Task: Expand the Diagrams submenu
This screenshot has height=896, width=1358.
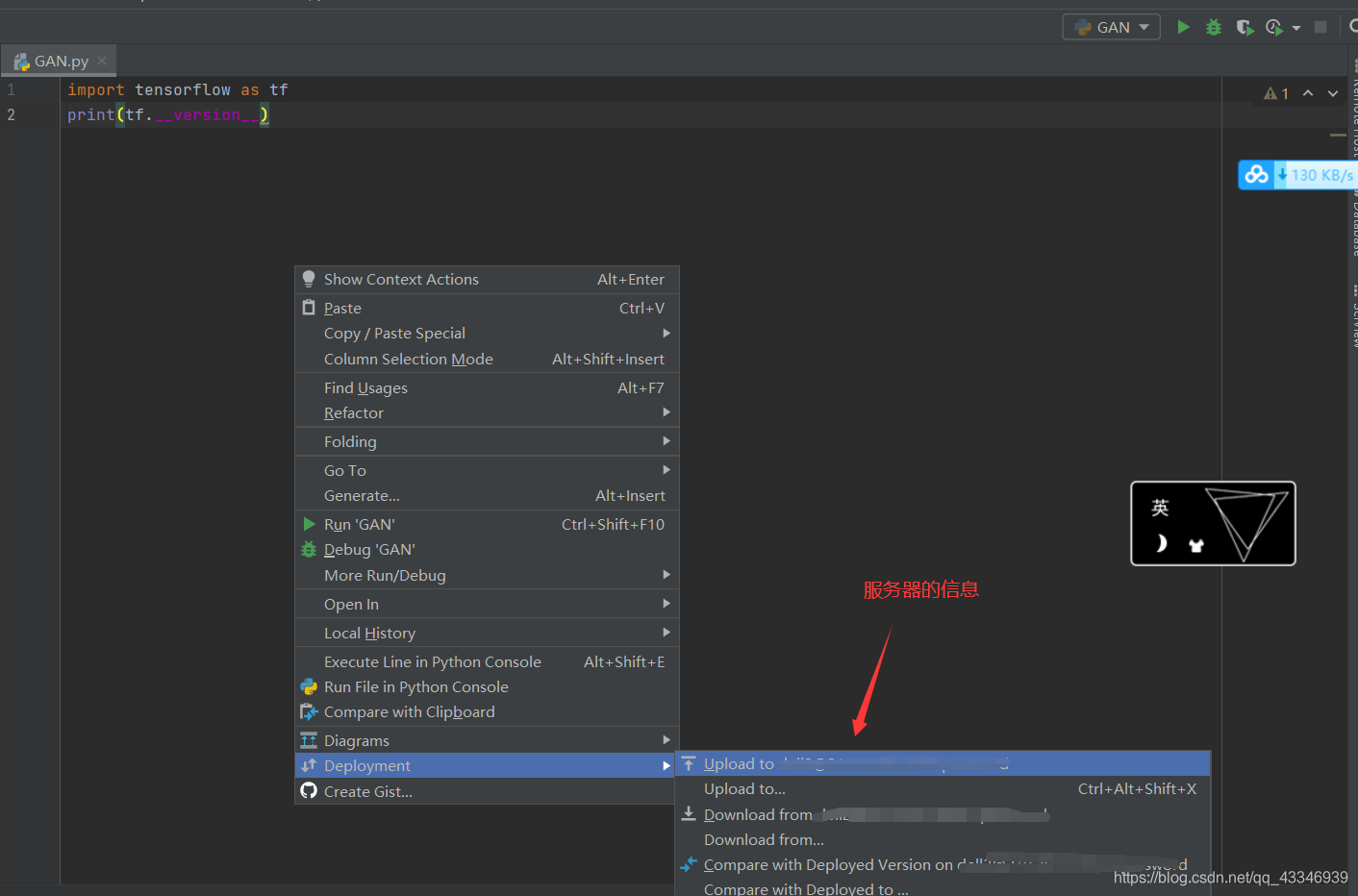Action: [x=487, y=740]
